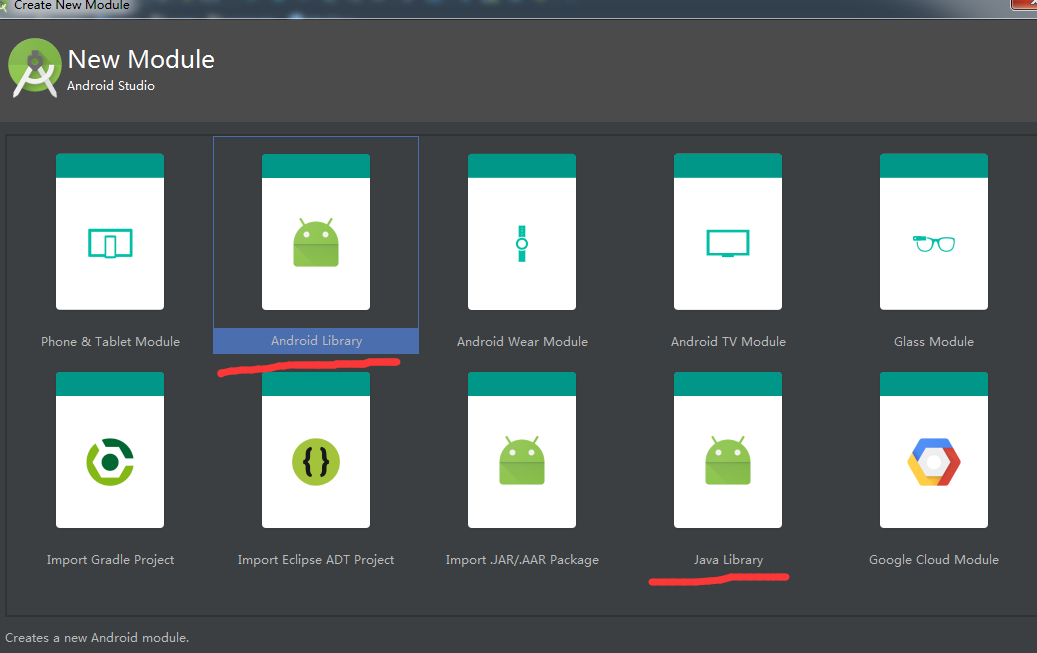The height and width of the screenshot is (653, 1037).
Task: Click the highlighted "Android Library" label
Action: click(316, 341)
